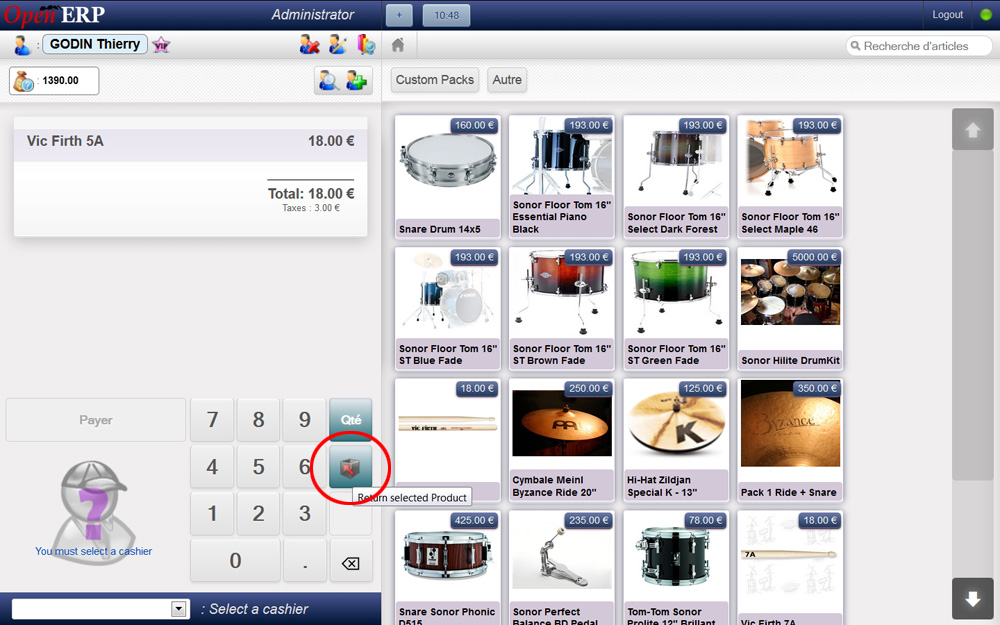Viewport: 1000px width, 625px height.
Task: Click the scroll-up arrow of the product list
Action: click(973, 129)
